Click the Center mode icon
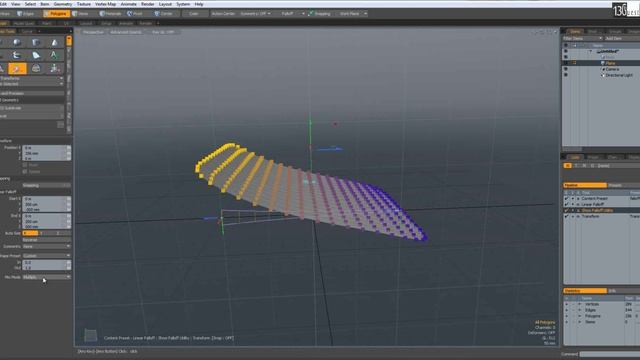Viewport: 640px width, 360px height. point(157,14)
